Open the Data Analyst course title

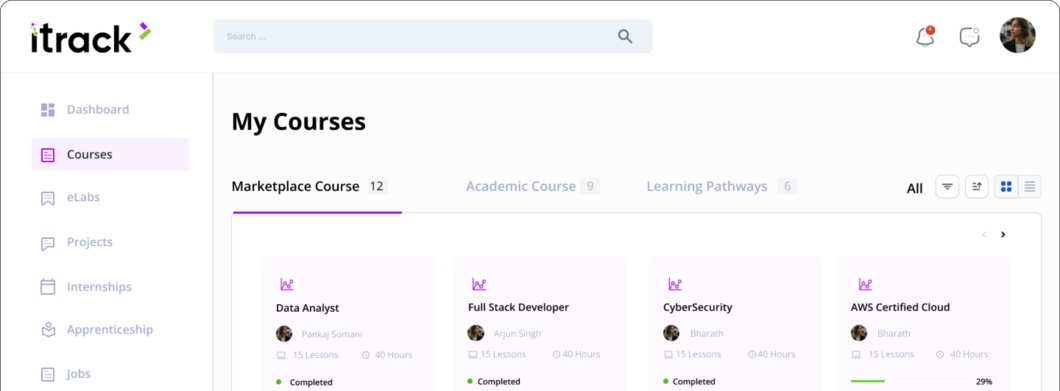(308, 308)
